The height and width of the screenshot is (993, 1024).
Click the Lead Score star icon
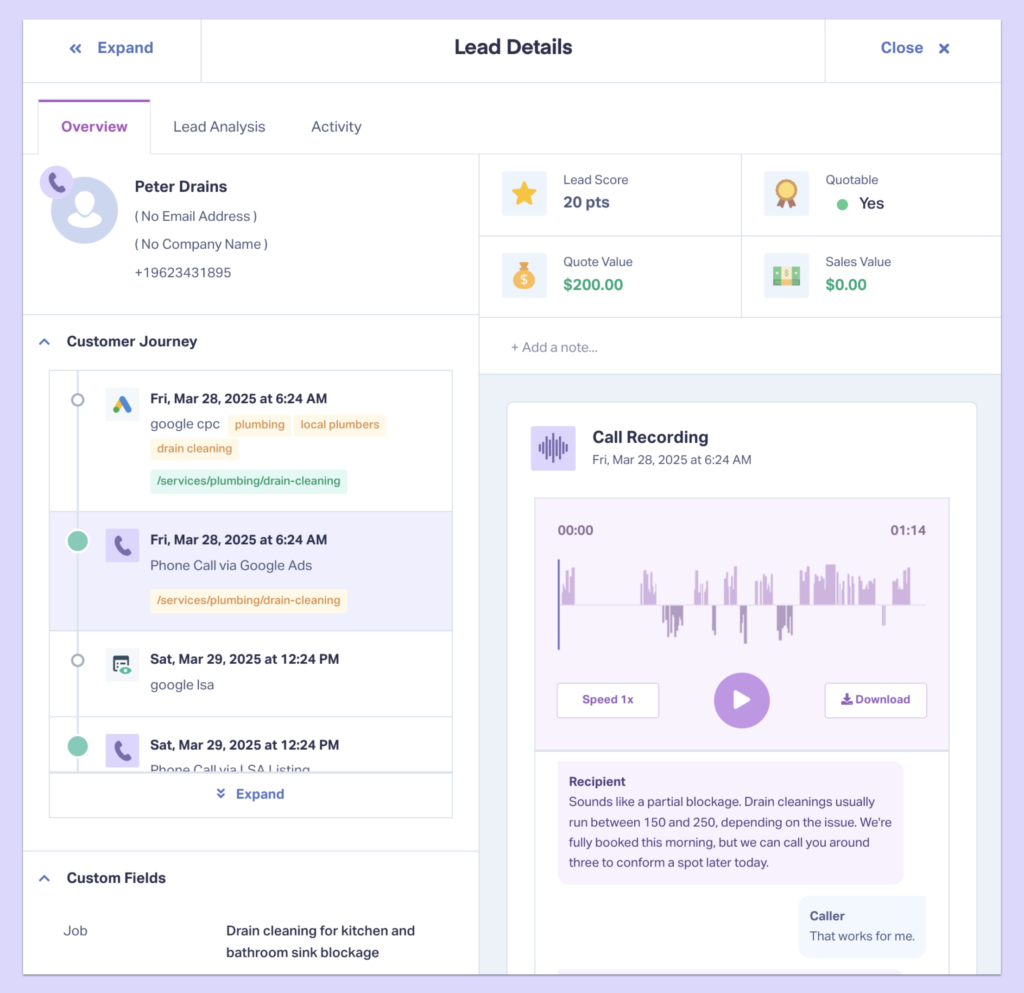tap(524, 192)
